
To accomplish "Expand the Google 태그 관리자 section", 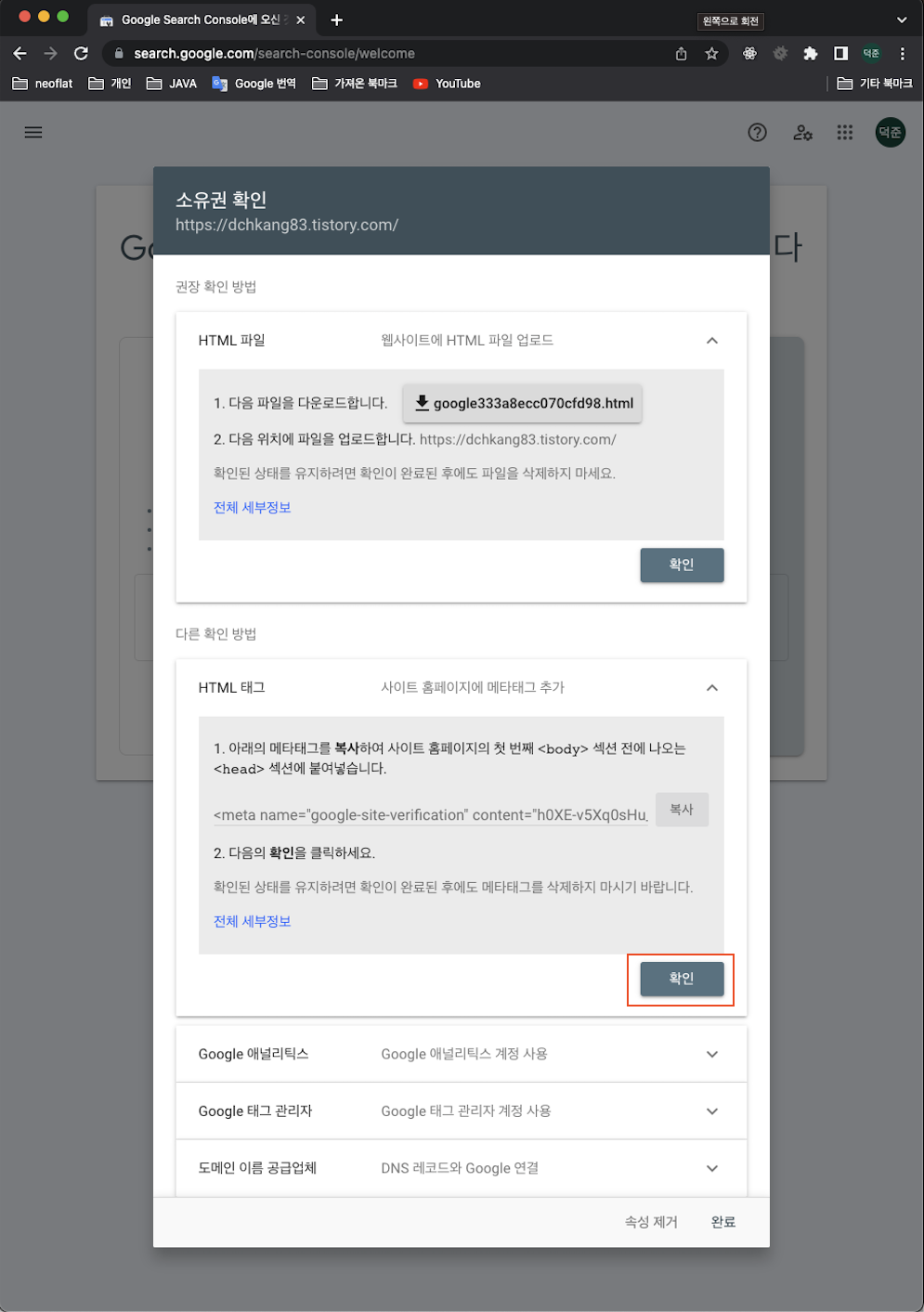I will click(462, 1111).
